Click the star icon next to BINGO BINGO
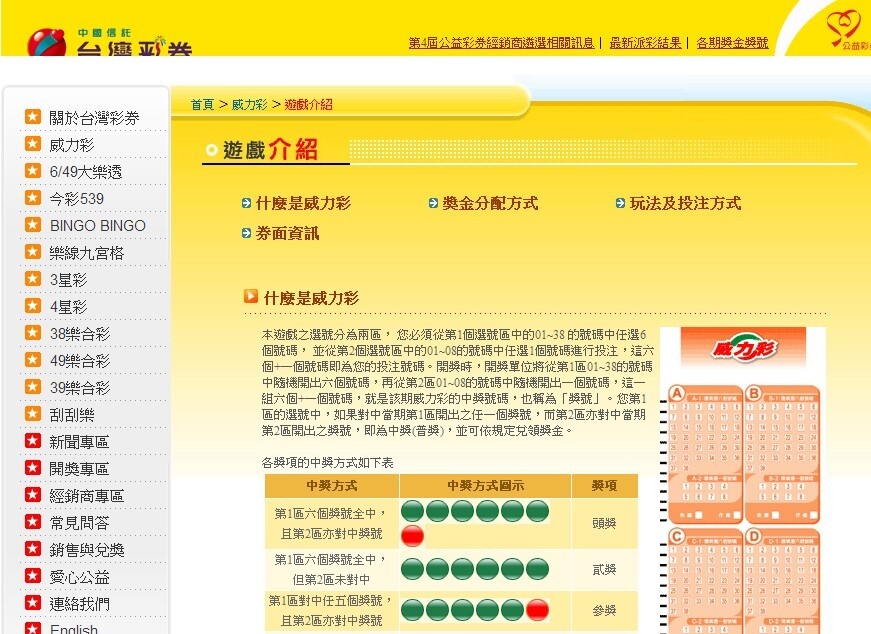The image size is (871, 634). pos(32,226)
